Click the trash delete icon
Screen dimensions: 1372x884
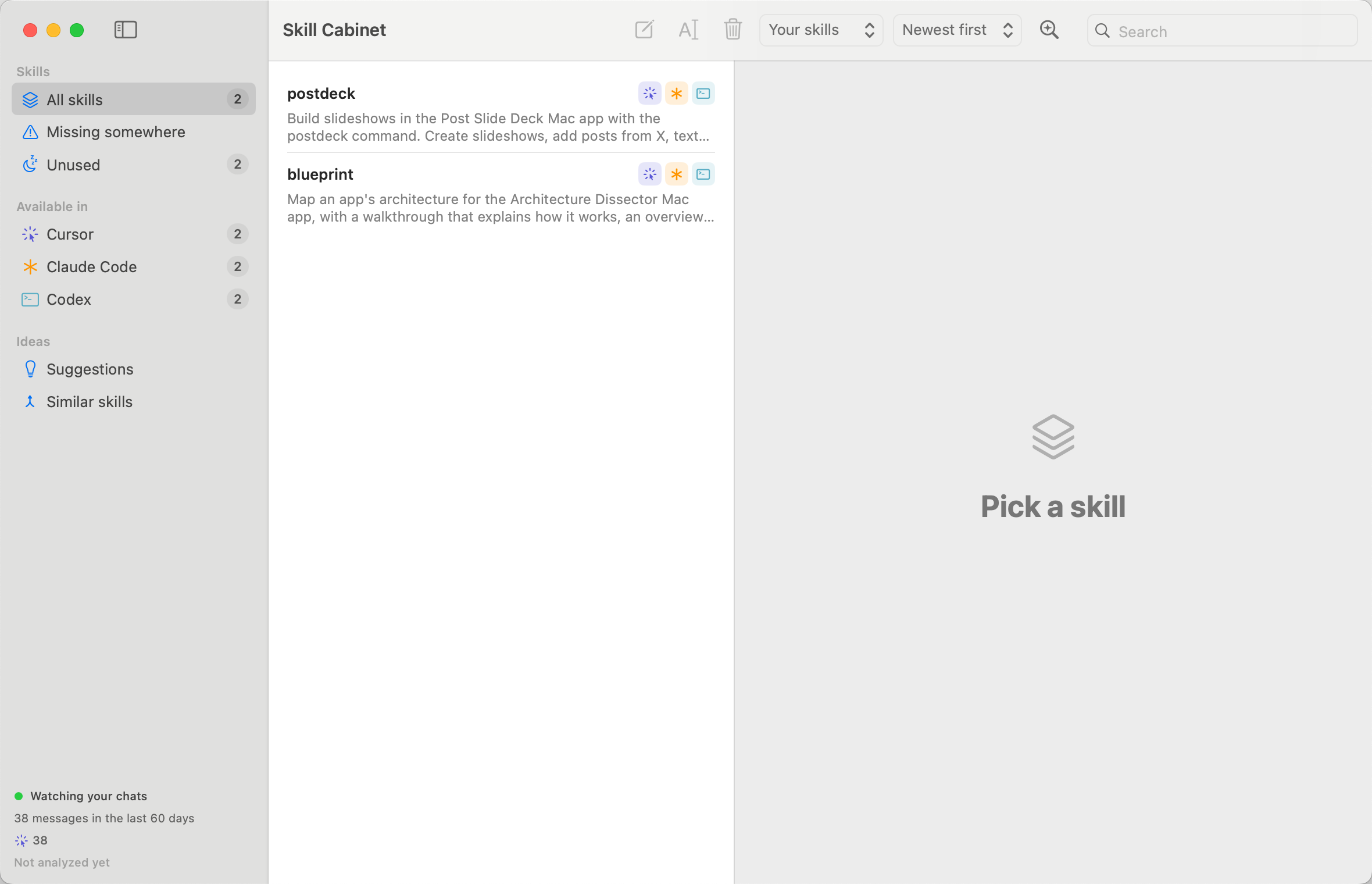[x=733, y=30]
